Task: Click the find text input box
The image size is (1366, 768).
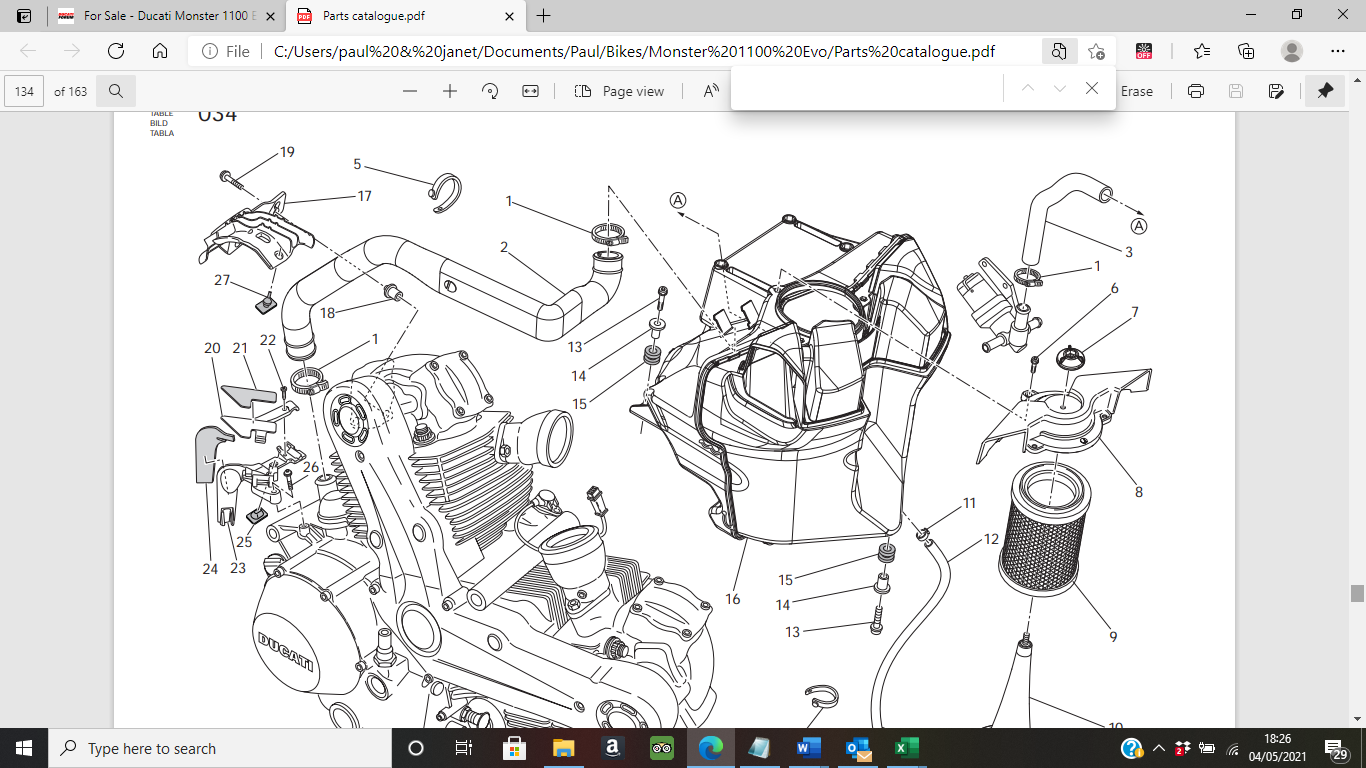Action: click(x=868, y=88)
